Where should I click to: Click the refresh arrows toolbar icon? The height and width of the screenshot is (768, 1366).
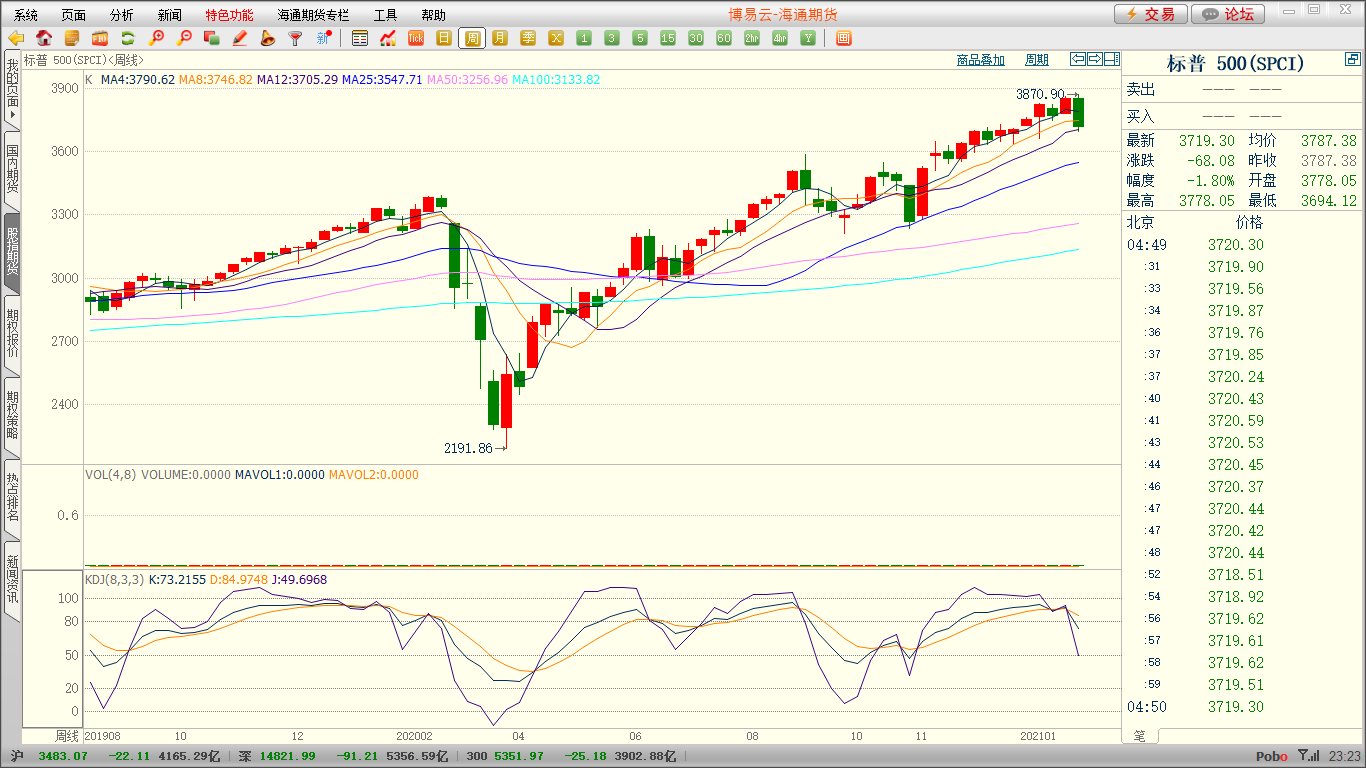128,38
